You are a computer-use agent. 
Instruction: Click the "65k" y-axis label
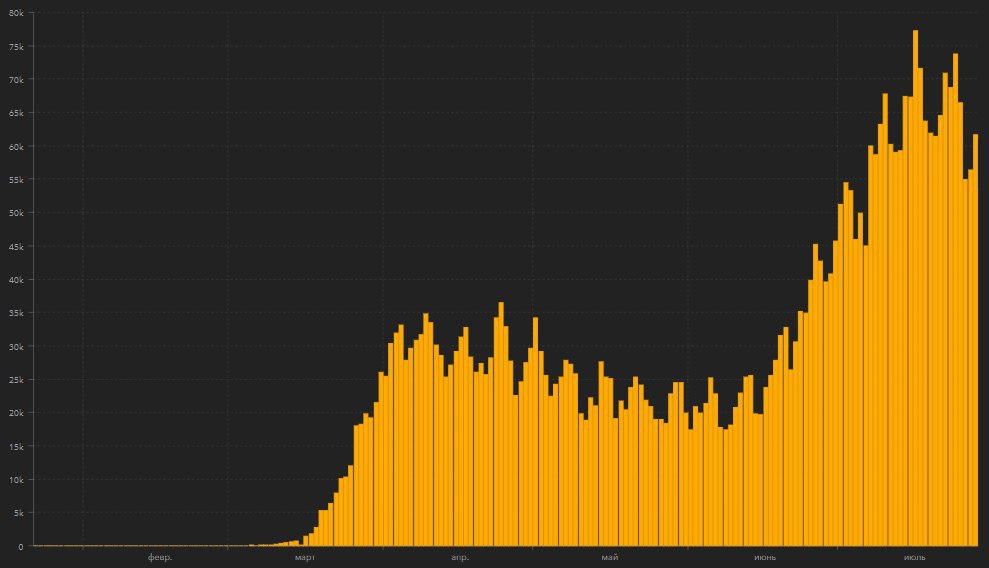(x=16, y=113)
